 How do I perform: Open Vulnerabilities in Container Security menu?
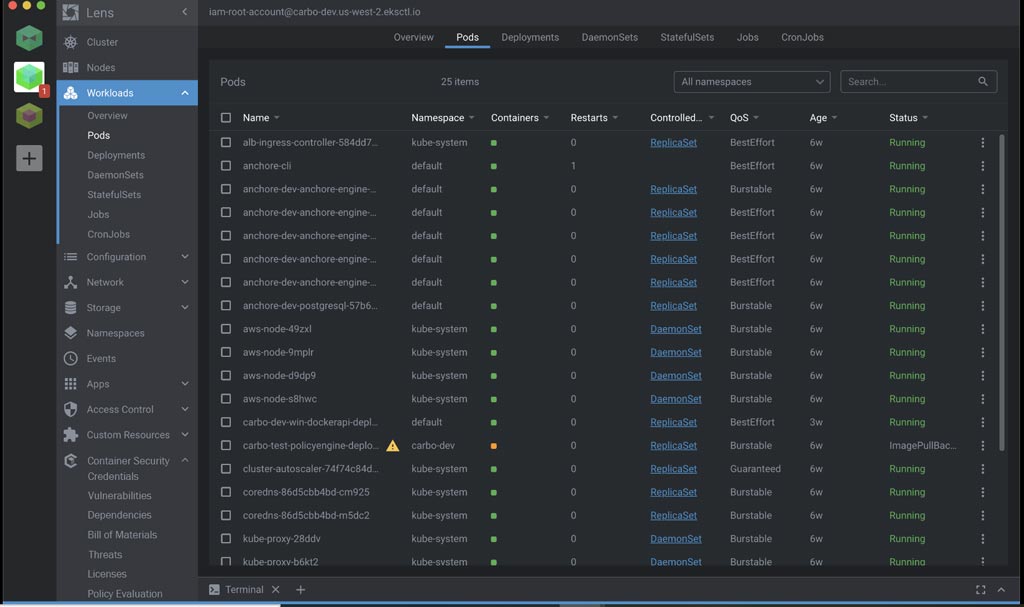coord(120,496)
